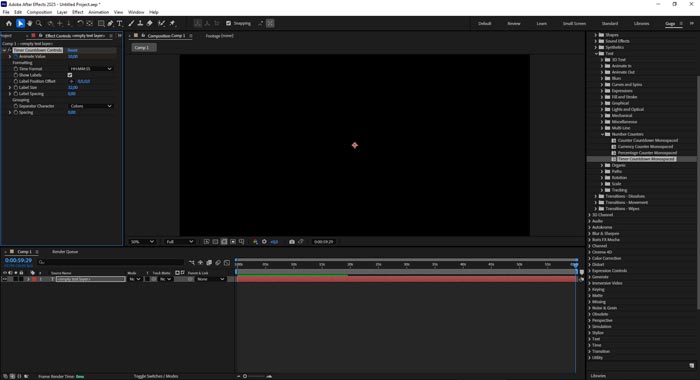Screen dimensions: 700x380
Task: Click the Home icon in toolbar
Action: tap(9, 23)
